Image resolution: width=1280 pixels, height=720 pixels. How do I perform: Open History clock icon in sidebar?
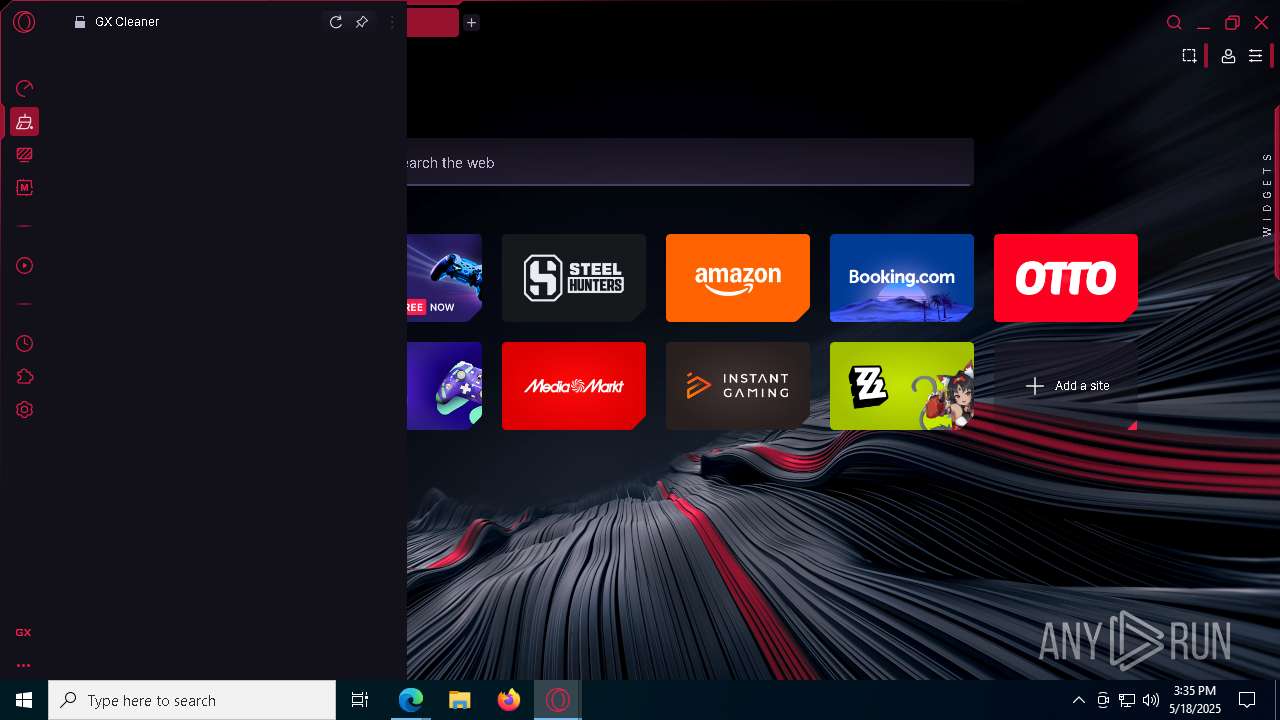25,344
